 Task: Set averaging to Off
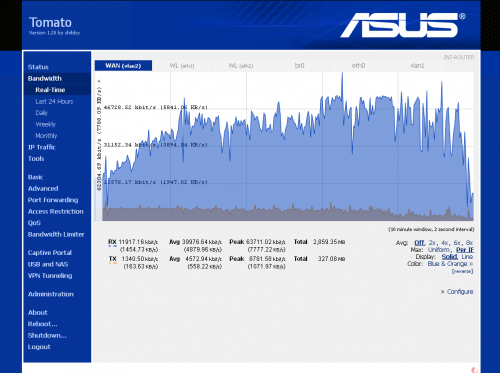(419, 243)
